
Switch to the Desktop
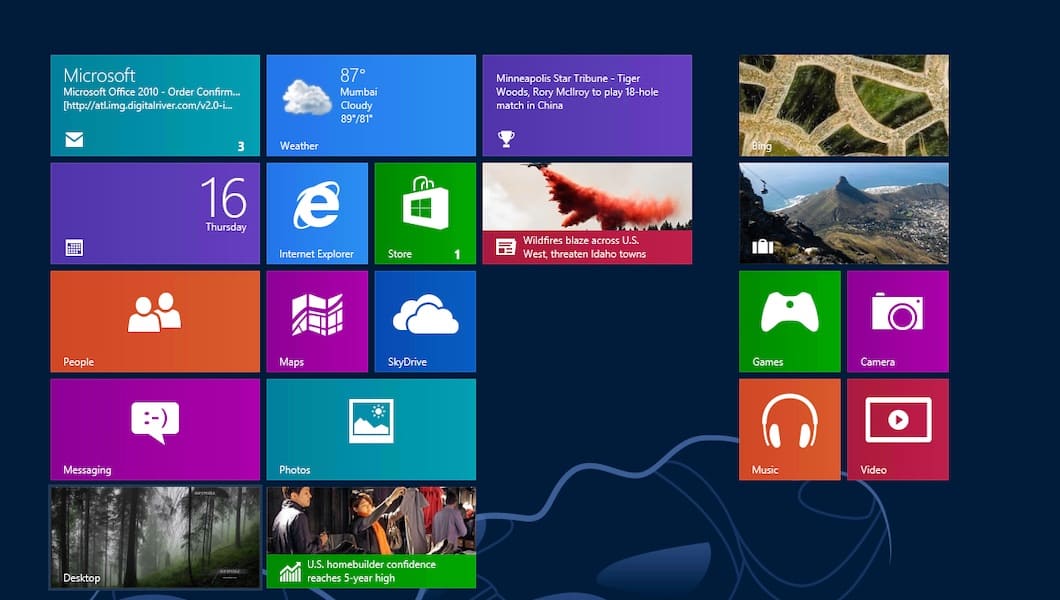(154, 536)
